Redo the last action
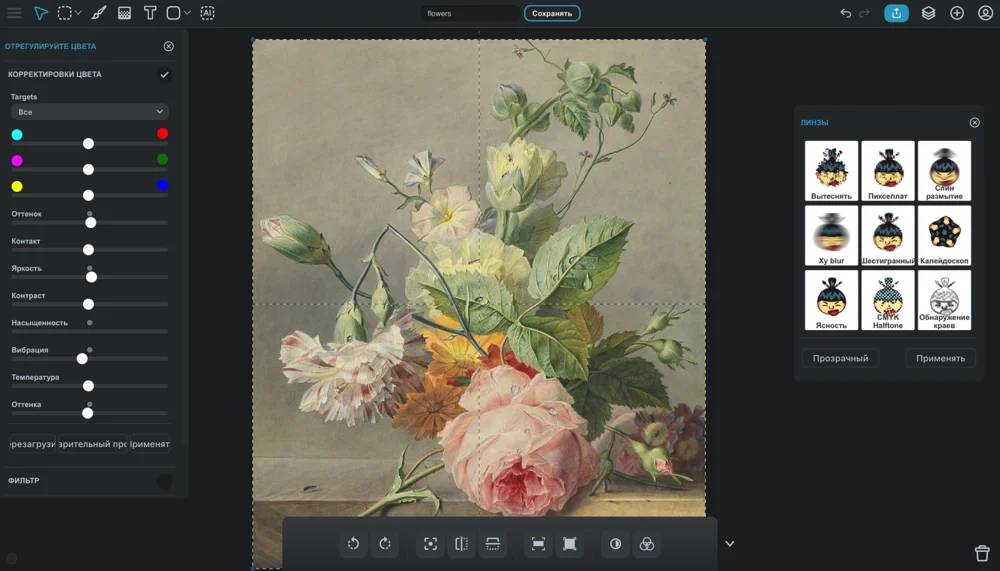The image size is (1000, 571). (x=864, y=13)
